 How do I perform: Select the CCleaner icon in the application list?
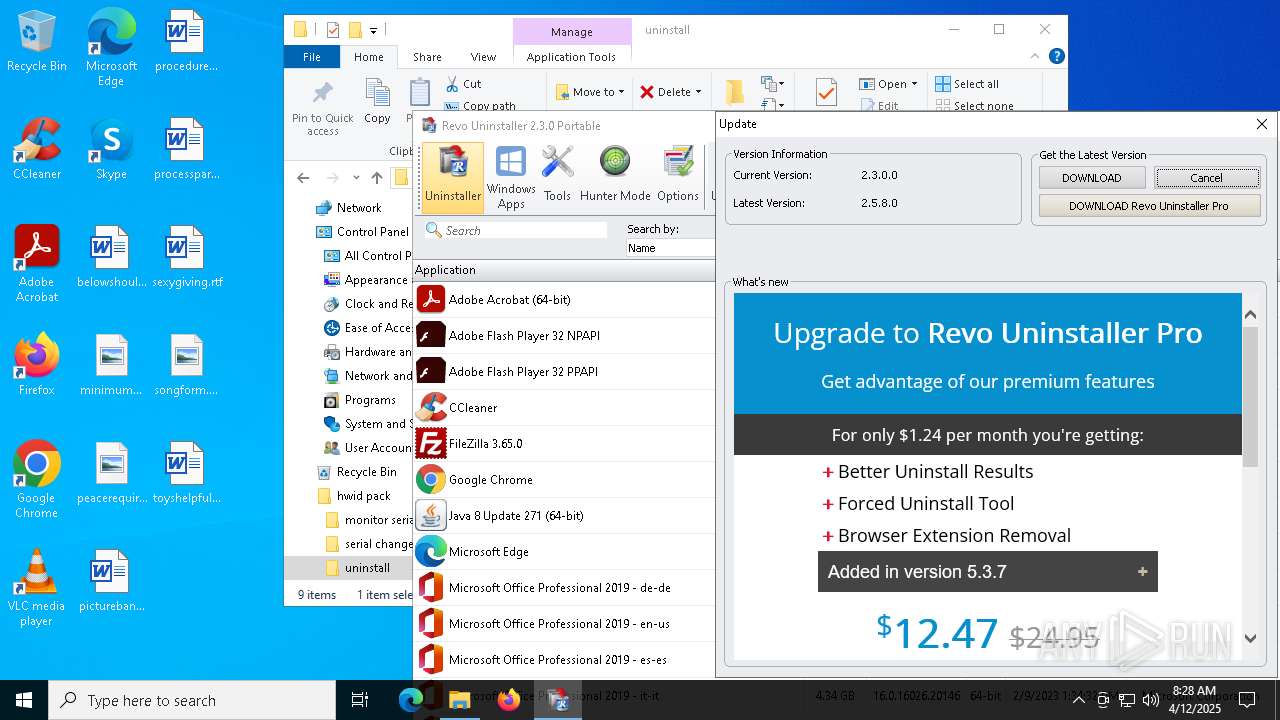pyautogui.click(x=431, y=407)
